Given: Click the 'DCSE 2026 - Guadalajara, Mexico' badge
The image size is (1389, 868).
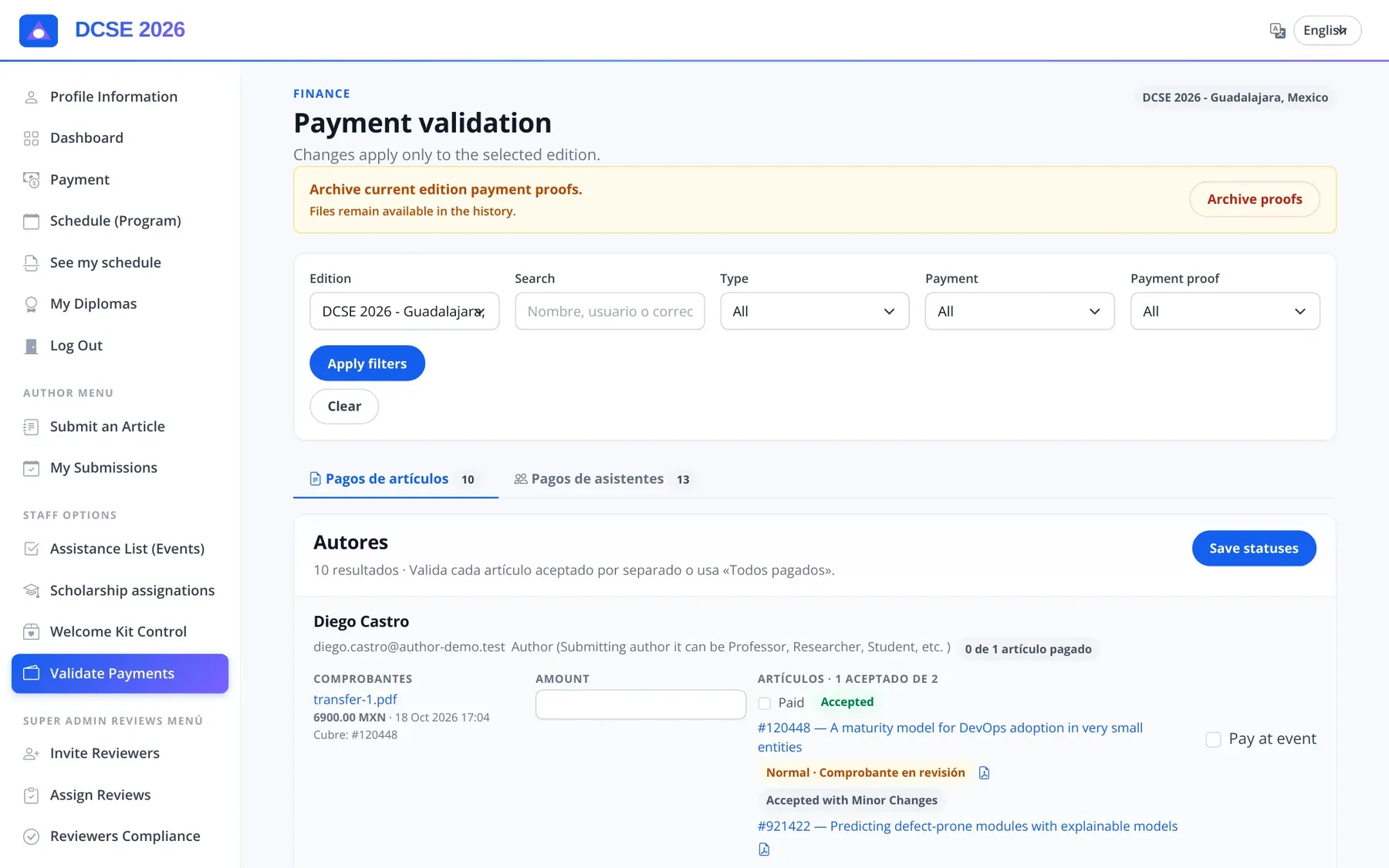Looking at the screenshot, I should (x=1235, y=98).
